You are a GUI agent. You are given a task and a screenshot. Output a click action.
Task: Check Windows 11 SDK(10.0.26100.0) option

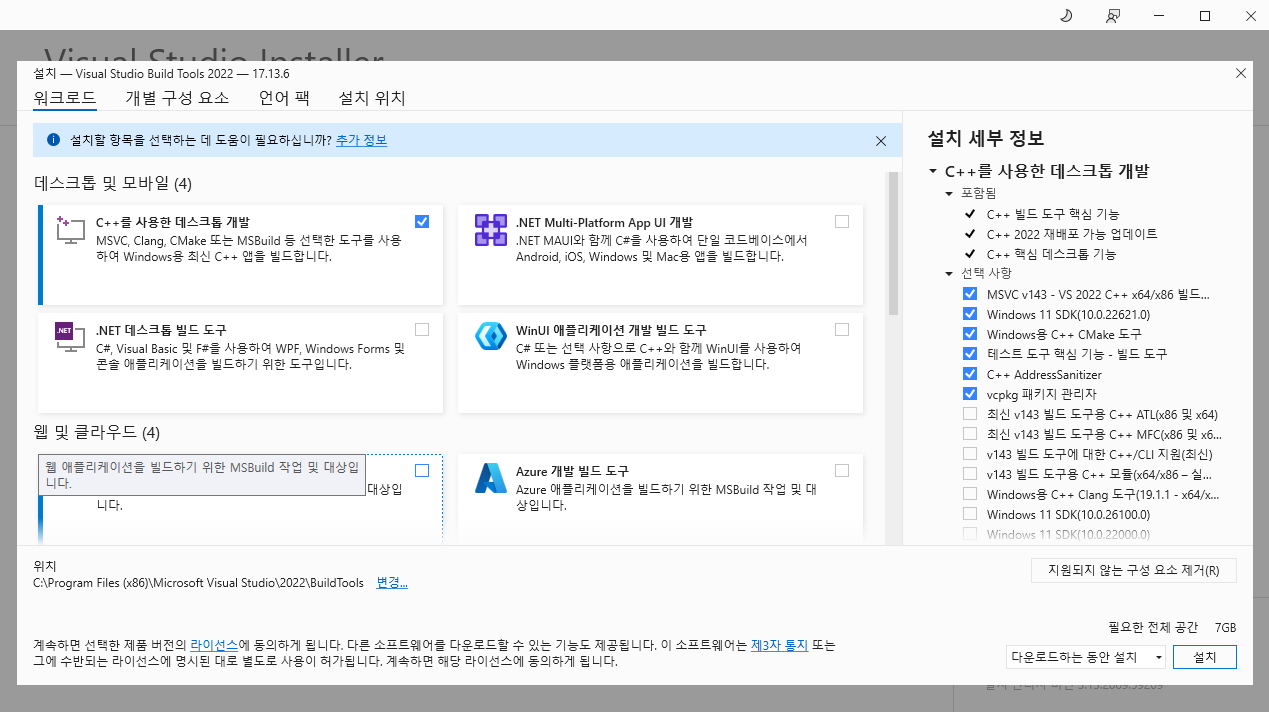[970, 514]
